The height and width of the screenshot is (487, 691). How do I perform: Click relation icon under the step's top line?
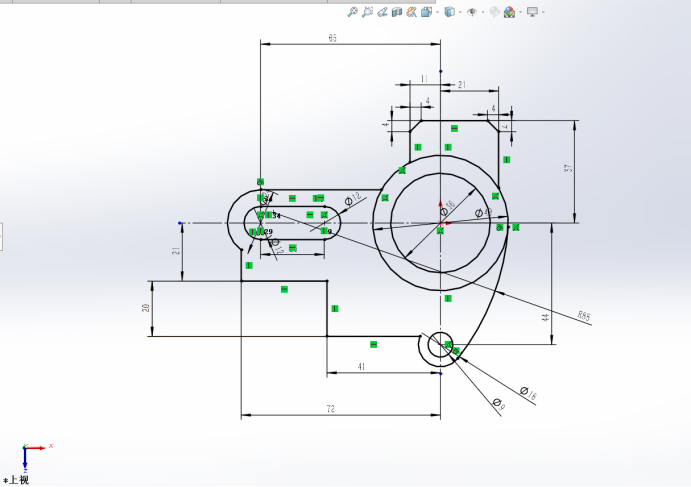click(284, 289)
